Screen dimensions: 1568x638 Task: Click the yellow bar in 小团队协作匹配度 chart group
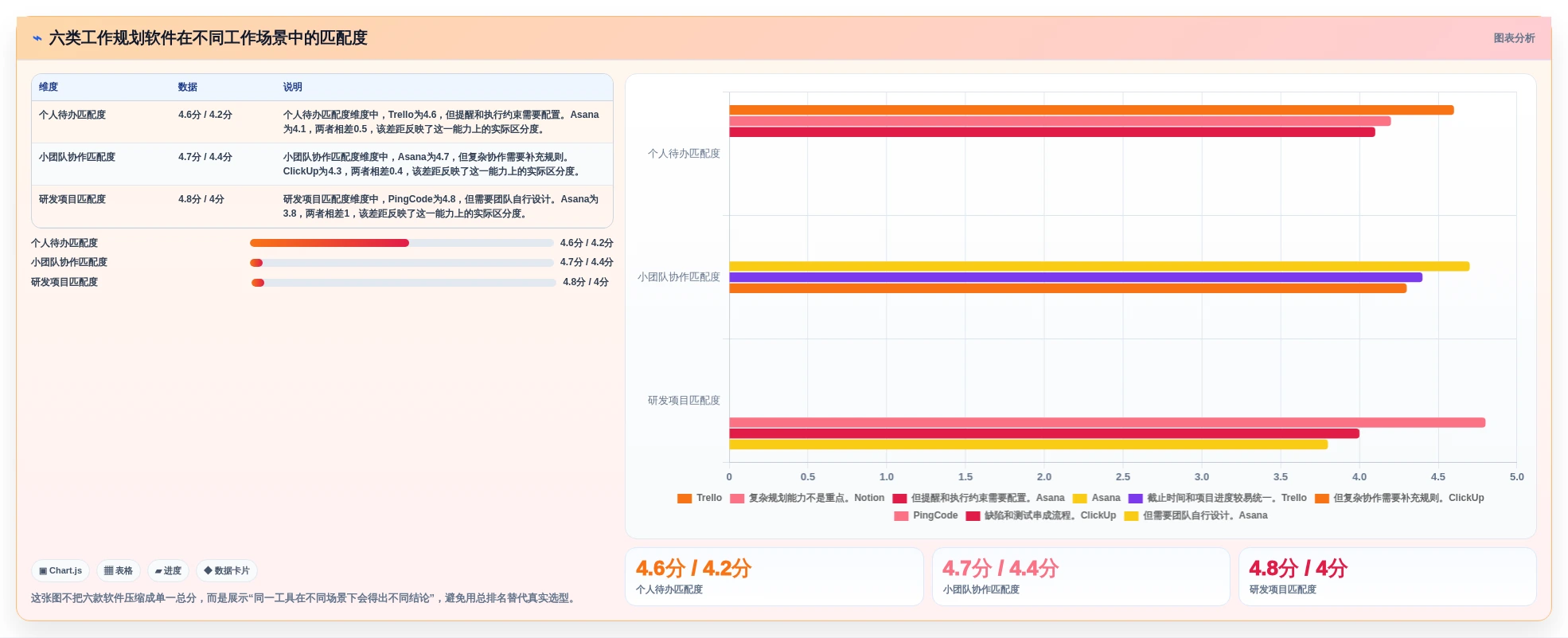(1099, 266)
